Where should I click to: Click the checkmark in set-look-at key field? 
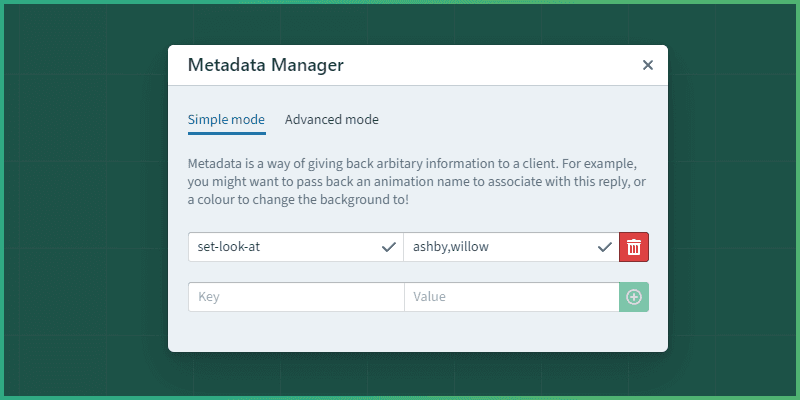(388, 247)
